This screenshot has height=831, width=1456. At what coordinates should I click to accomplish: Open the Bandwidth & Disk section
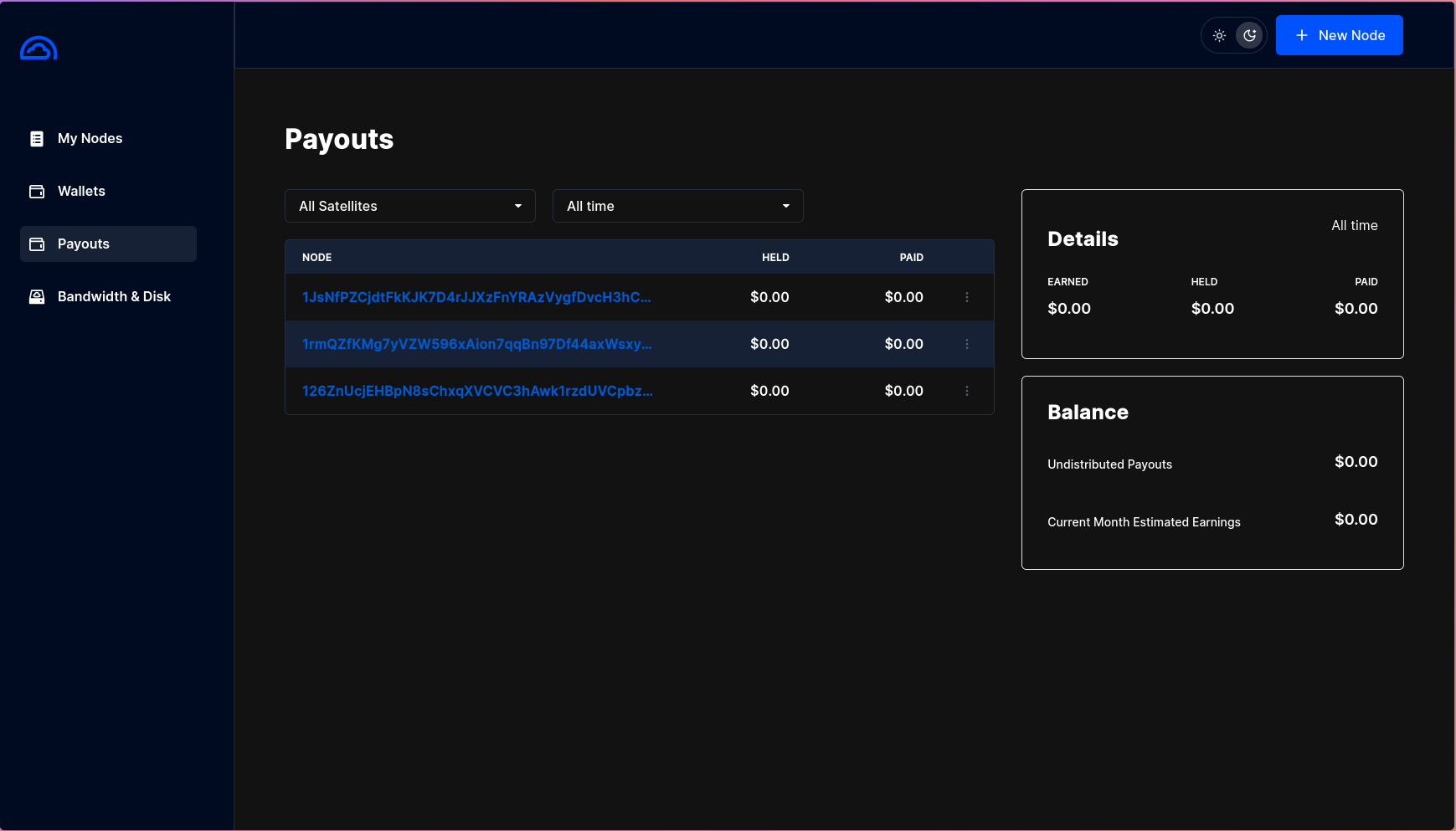click(114, 297)
